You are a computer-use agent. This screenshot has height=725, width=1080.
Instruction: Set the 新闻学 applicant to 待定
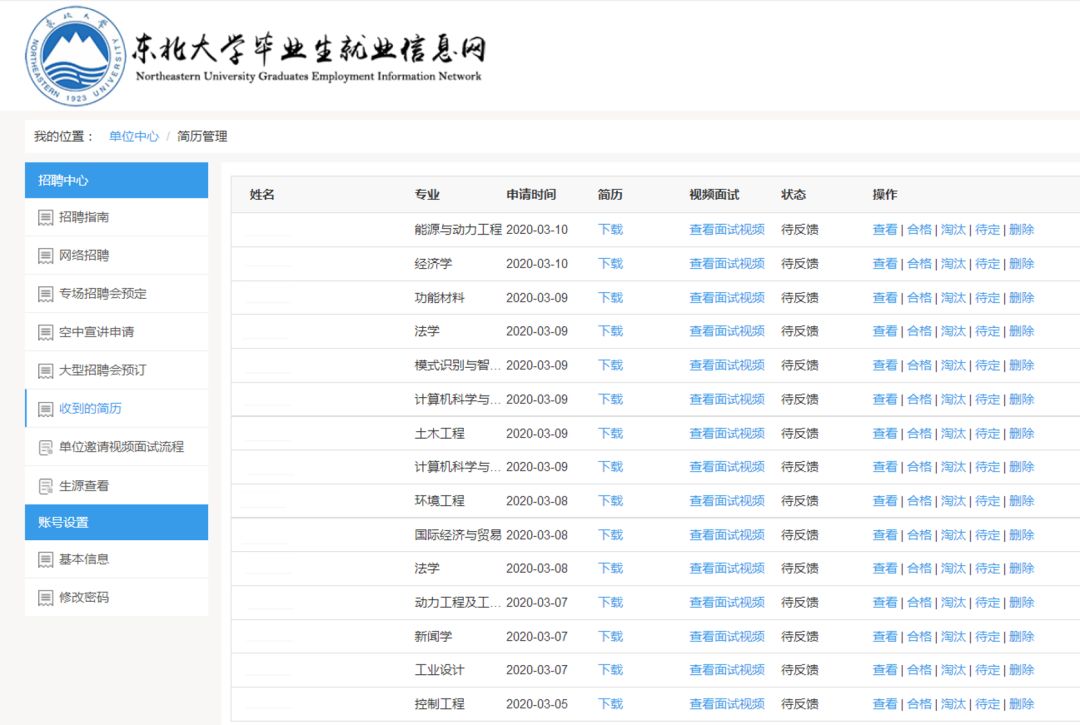(987, 635)
